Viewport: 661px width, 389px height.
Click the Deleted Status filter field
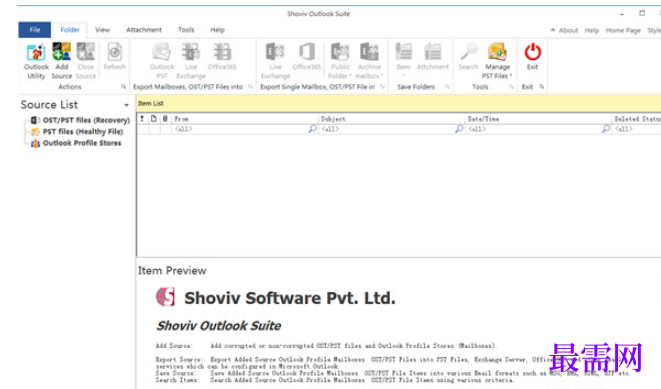click(x=637, y=129)
